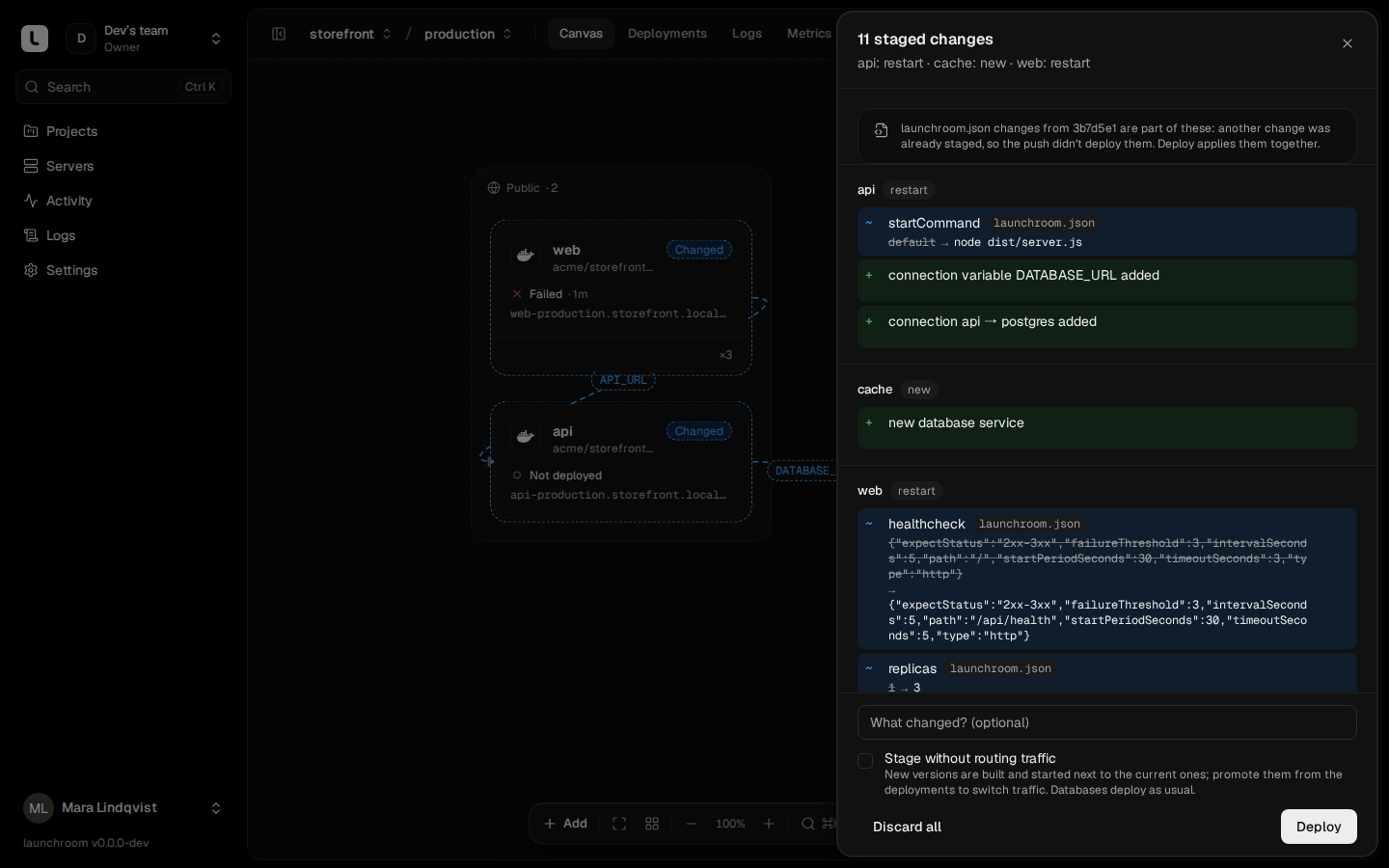Open Servers in the sidebar
1389x868 pixels.
(123, 166)
